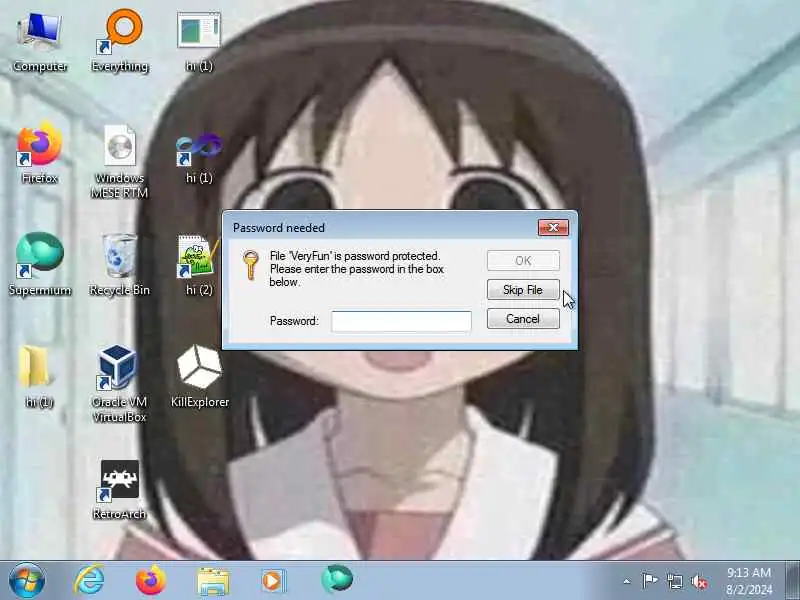Image resolution: width=800 pixels, height=600 pixels.
Task: Click the key icon in the dialog
Action: [250, 265]
